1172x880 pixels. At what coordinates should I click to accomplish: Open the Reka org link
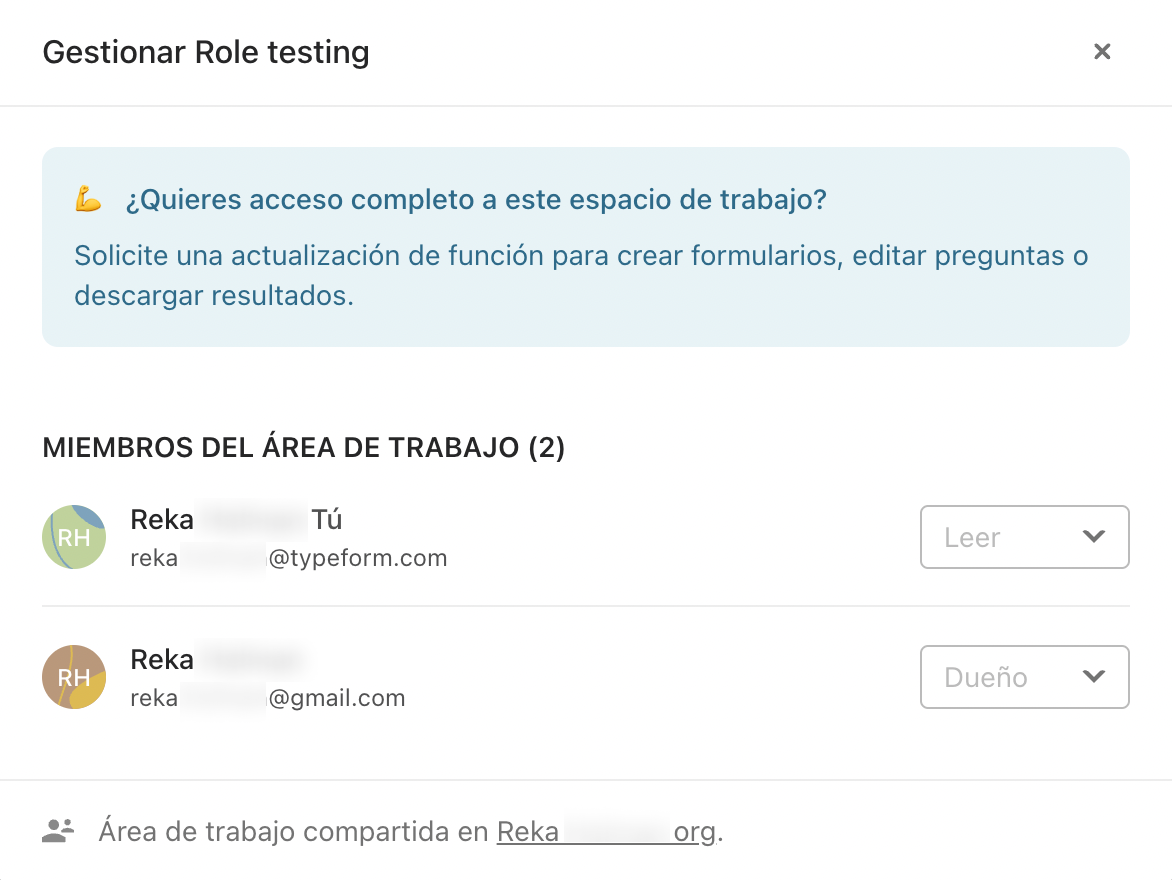tap(606, 831)
